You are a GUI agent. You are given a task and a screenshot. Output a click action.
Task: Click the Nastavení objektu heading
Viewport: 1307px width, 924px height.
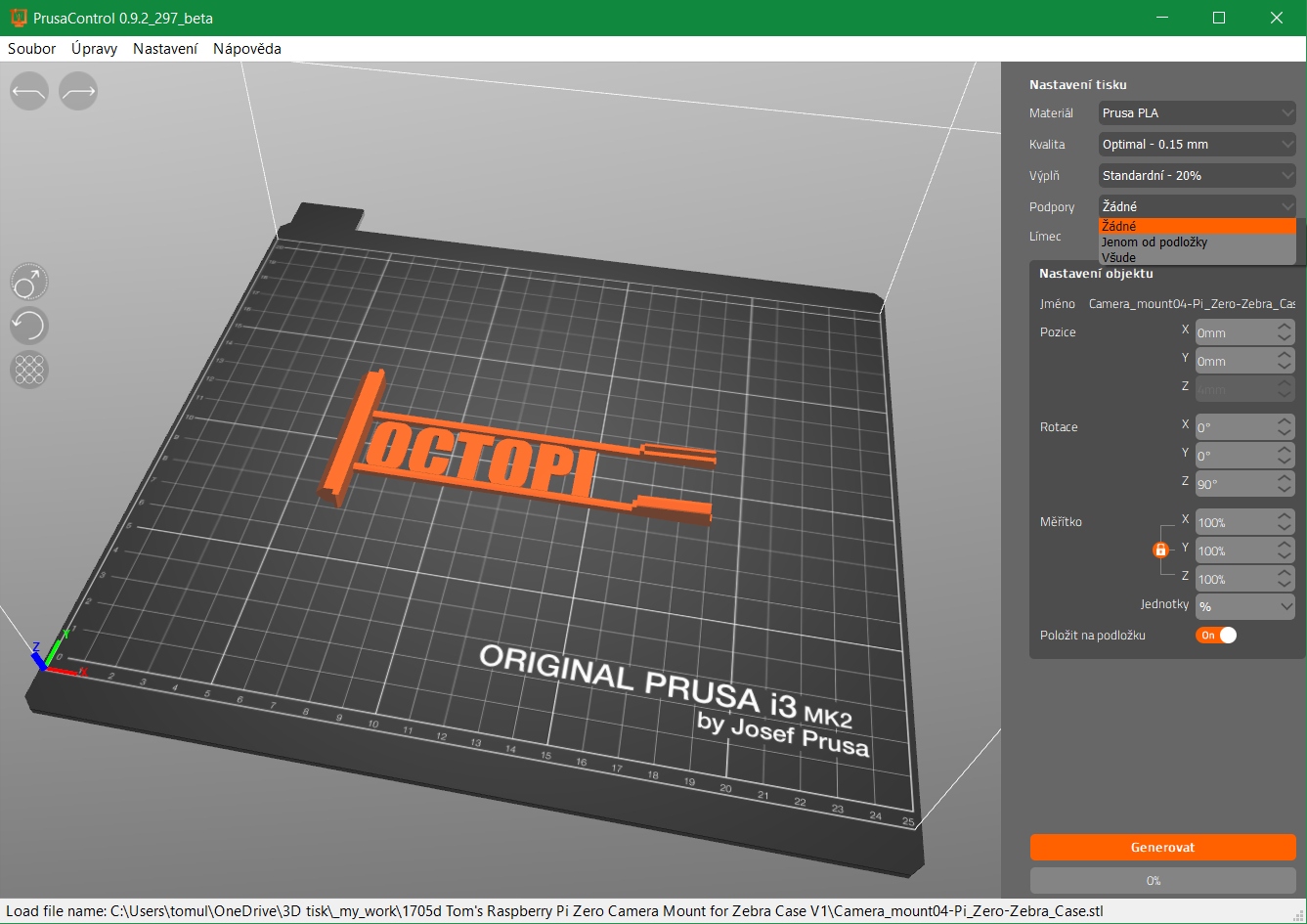[1096, 274]
